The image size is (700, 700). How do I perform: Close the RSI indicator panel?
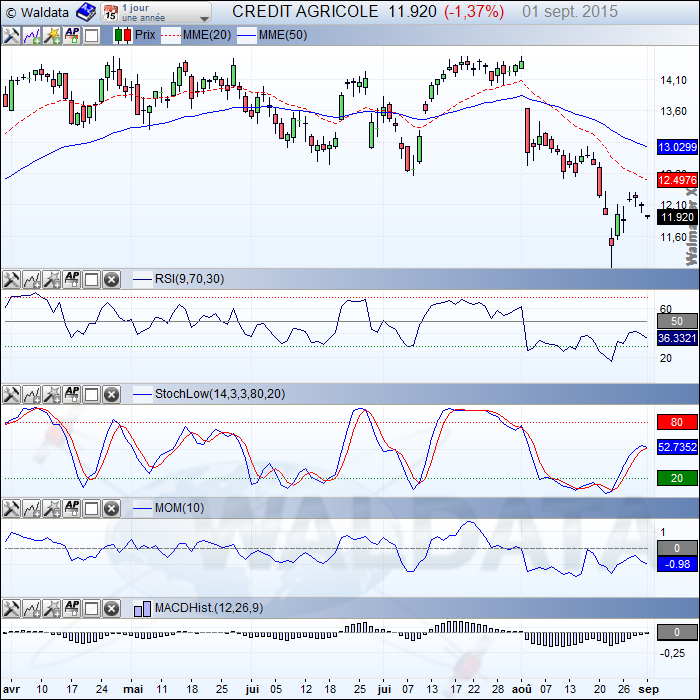click(111, 280)
